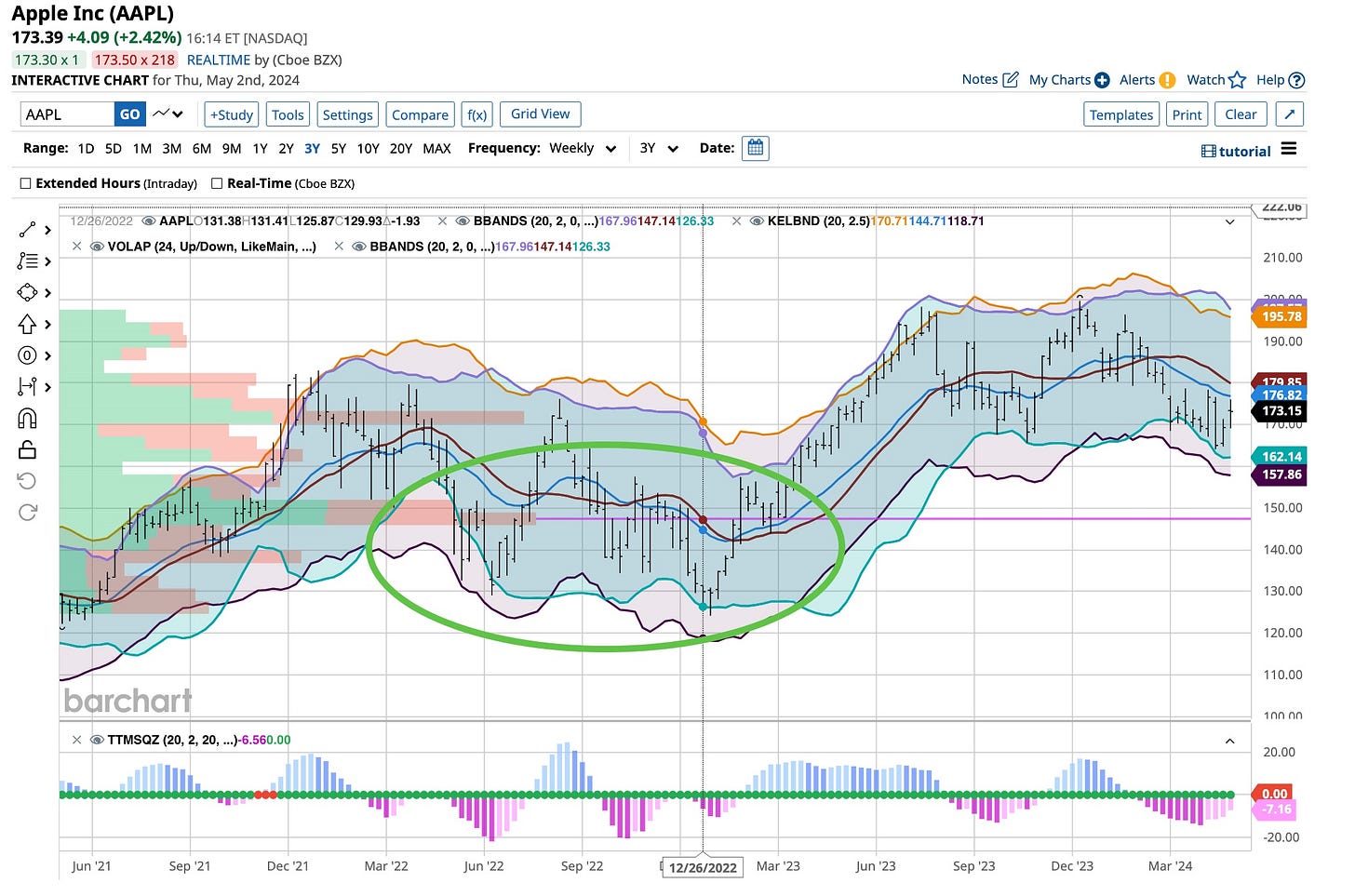This screenshot has height=896, width=1355.
Task: Select the polygon shape tool
Action: pos(27,292)
